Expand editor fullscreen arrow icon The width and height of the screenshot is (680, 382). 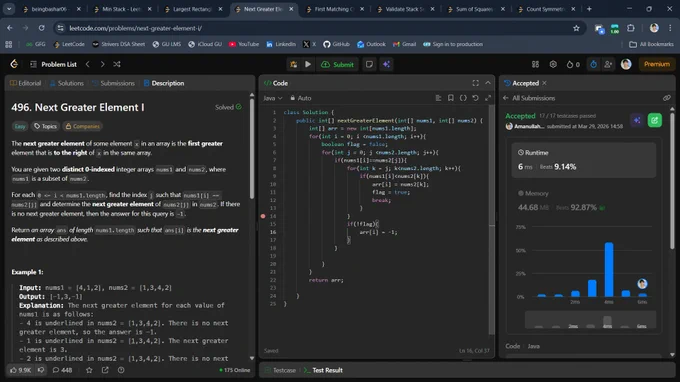point(488,98)
